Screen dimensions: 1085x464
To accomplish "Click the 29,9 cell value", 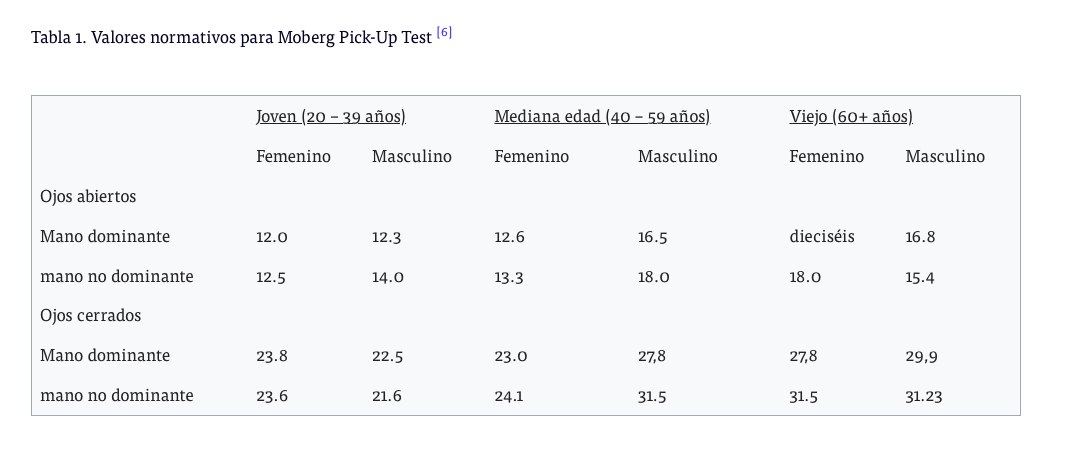I will pos(922,356).
